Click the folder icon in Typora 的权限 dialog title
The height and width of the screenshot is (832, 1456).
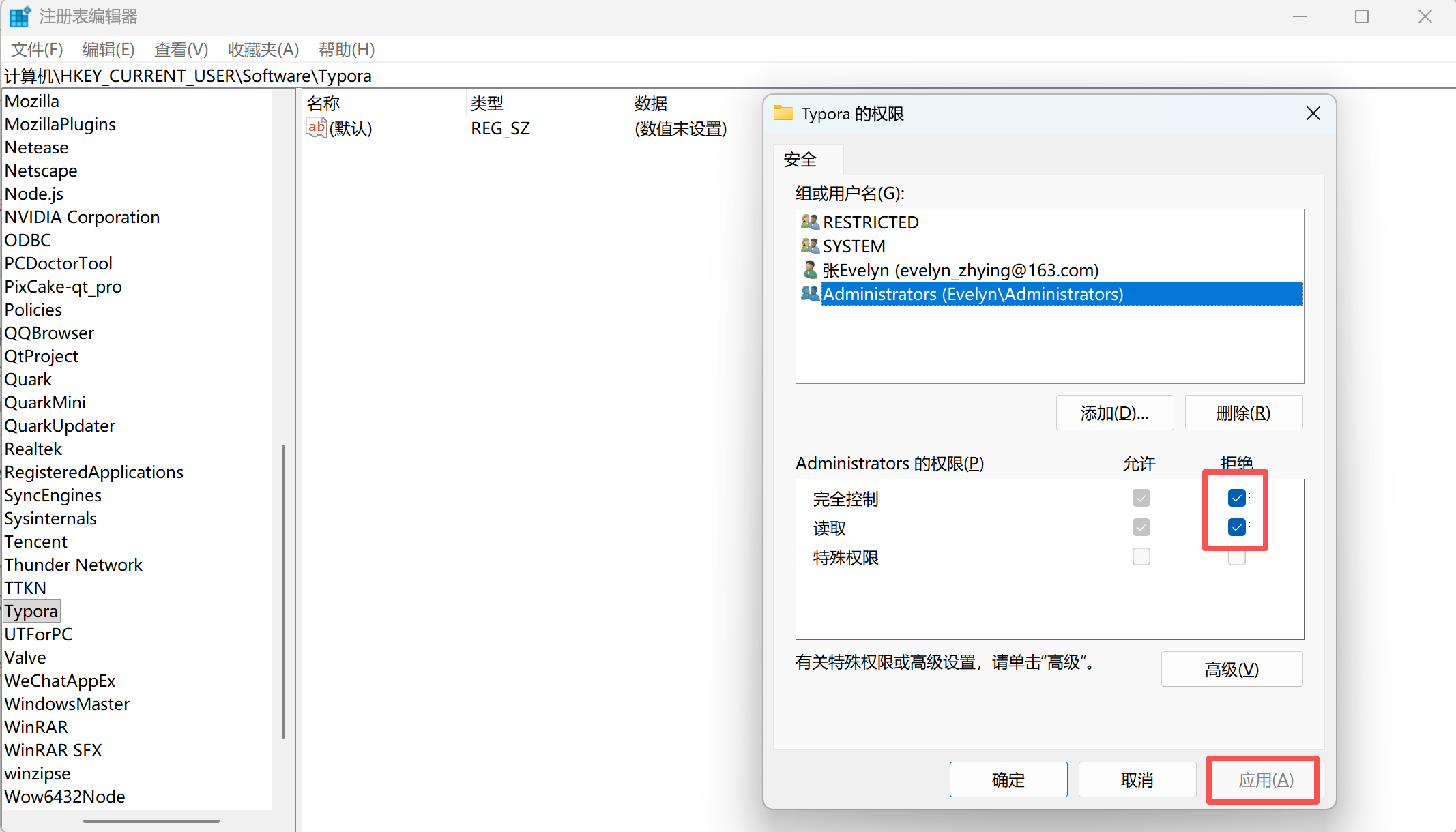click(x=783, y=113)
